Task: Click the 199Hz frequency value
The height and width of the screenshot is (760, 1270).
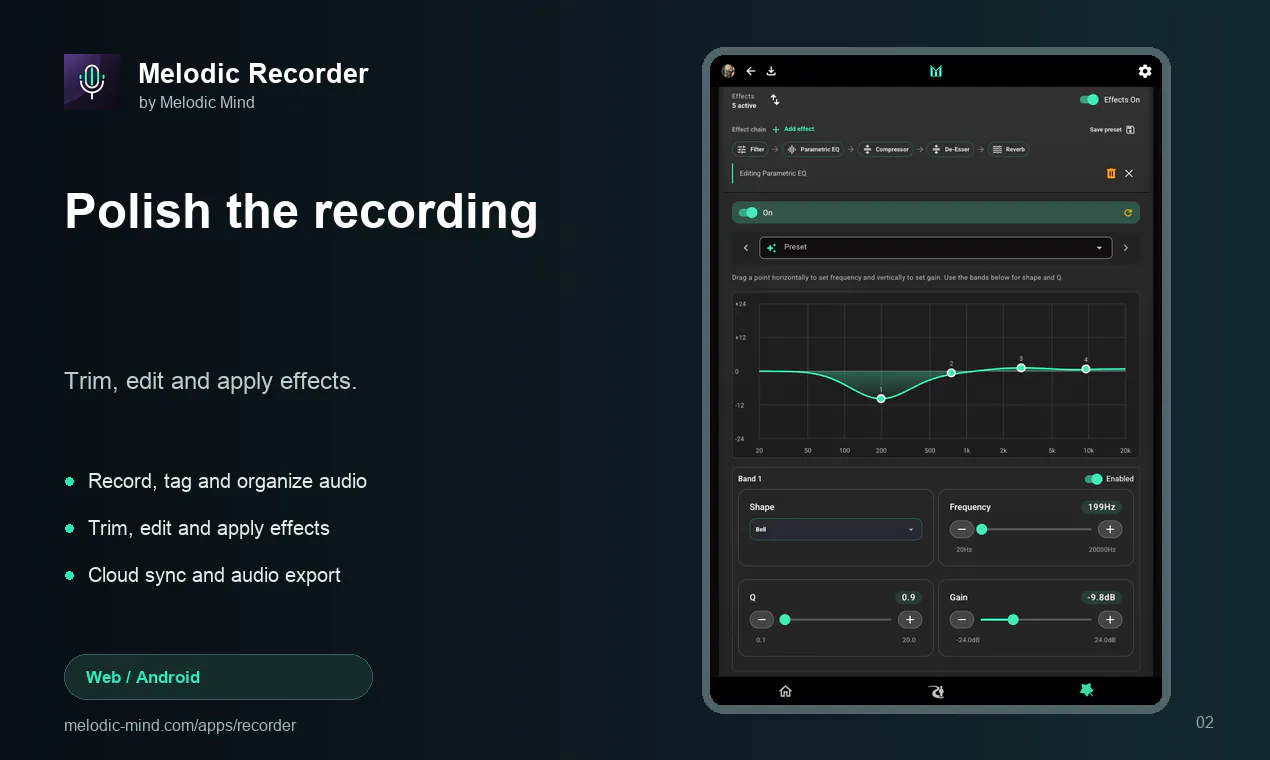Action: coord(1102,507)
